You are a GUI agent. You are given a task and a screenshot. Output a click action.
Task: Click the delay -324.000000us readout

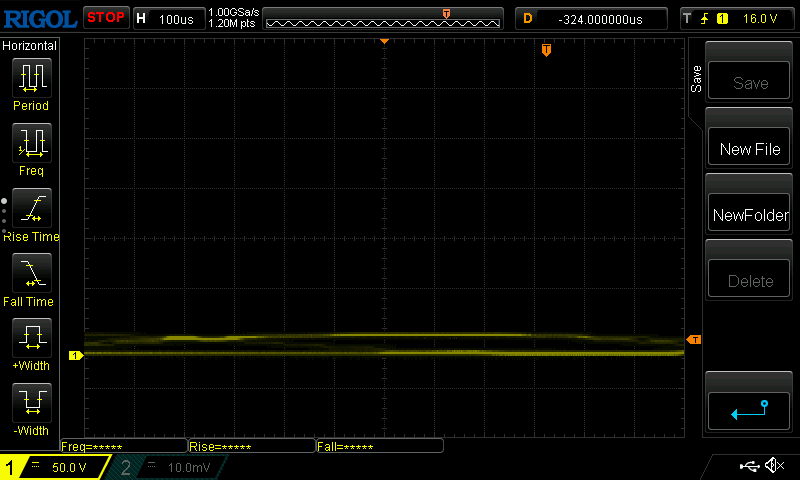[x=600, y=19]
